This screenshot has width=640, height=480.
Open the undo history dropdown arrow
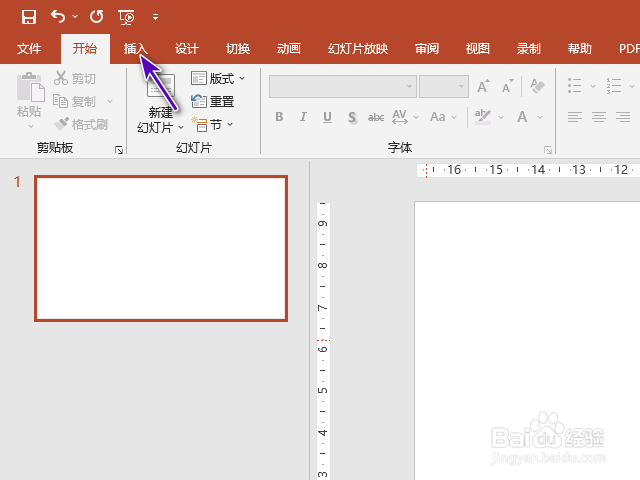coord(75,17)
